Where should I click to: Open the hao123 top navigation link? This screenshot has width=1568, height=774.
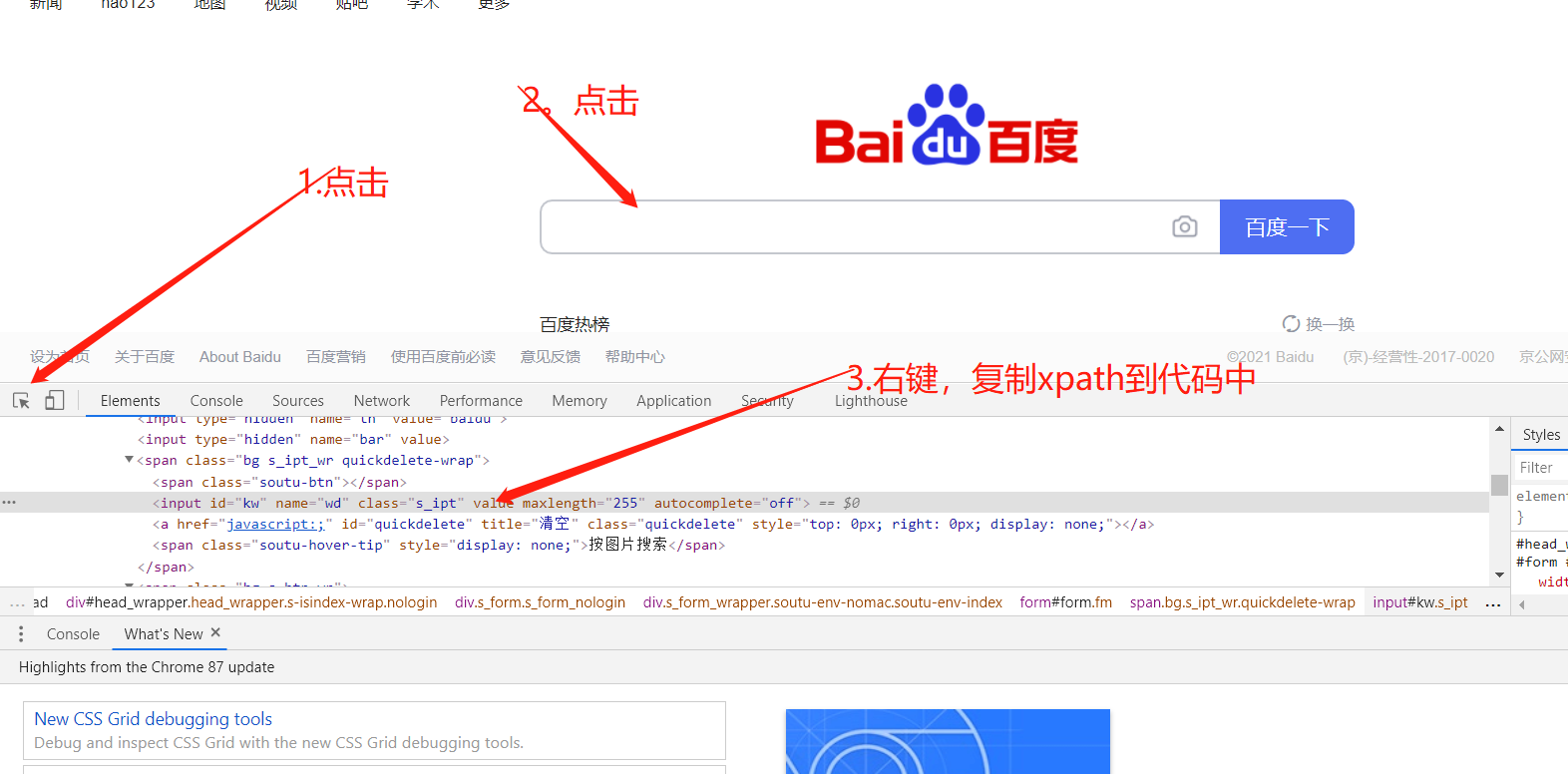click(128, 5)
